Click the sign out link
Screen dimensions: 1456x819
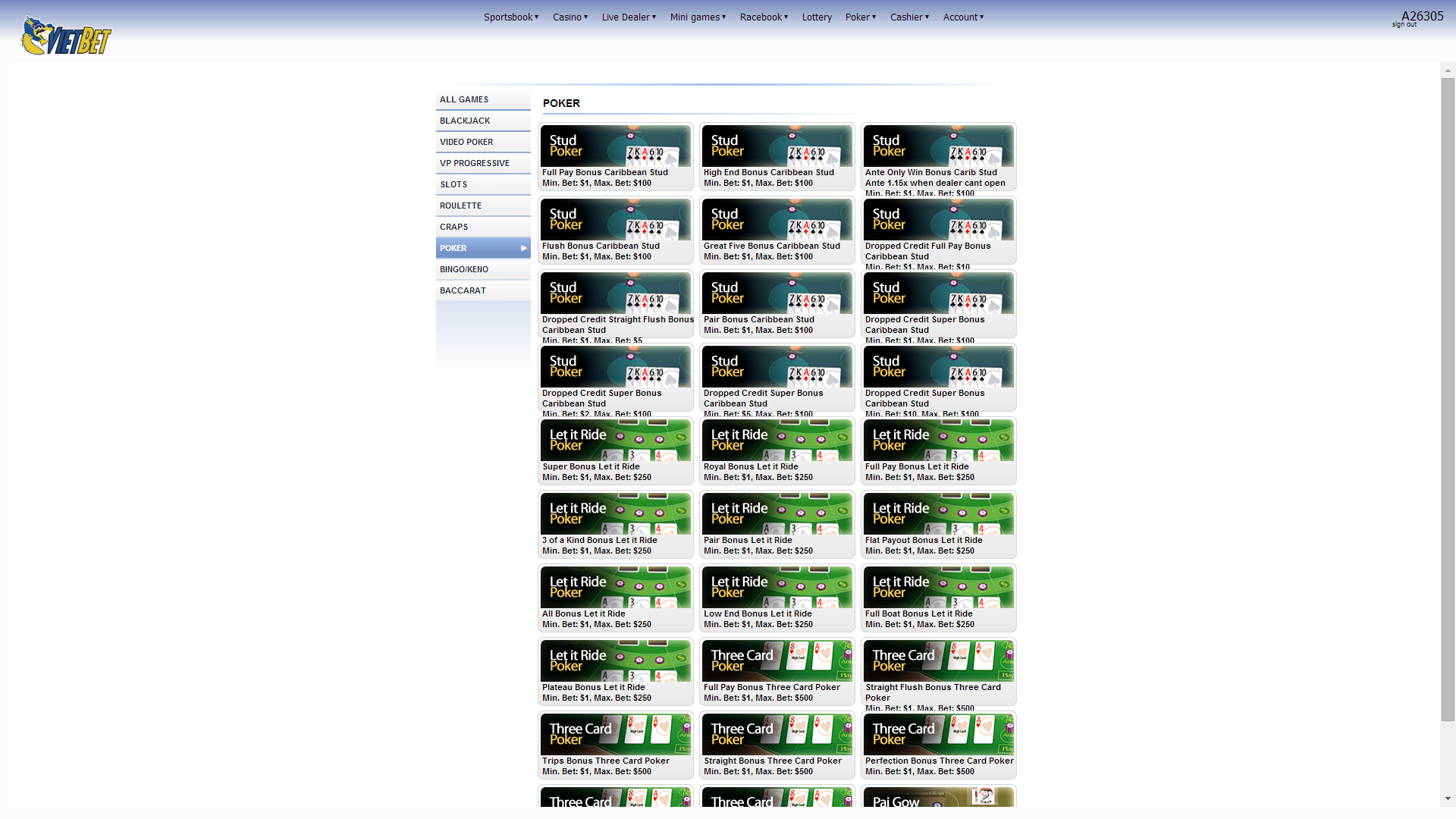[1404, 25]
